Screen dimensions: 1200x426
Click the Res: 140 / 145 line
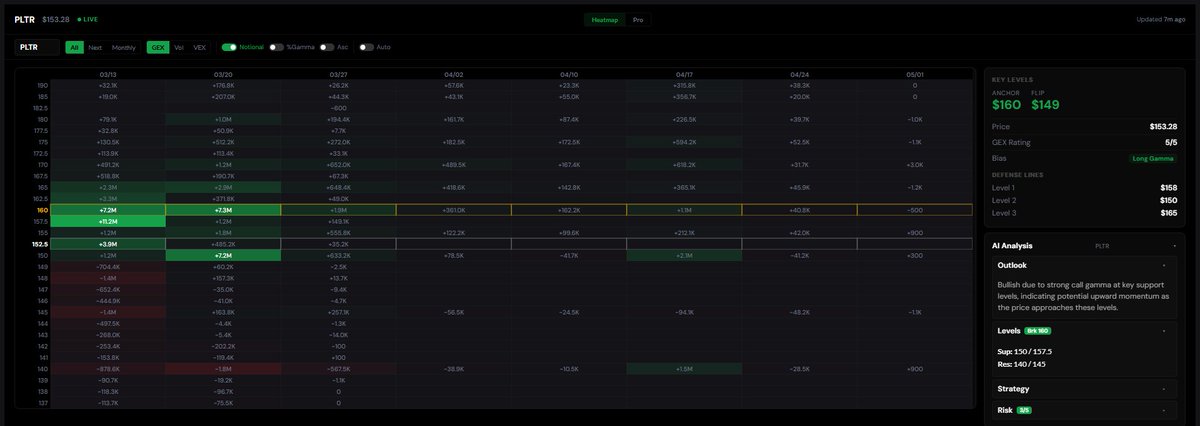tap(1024, 364)
